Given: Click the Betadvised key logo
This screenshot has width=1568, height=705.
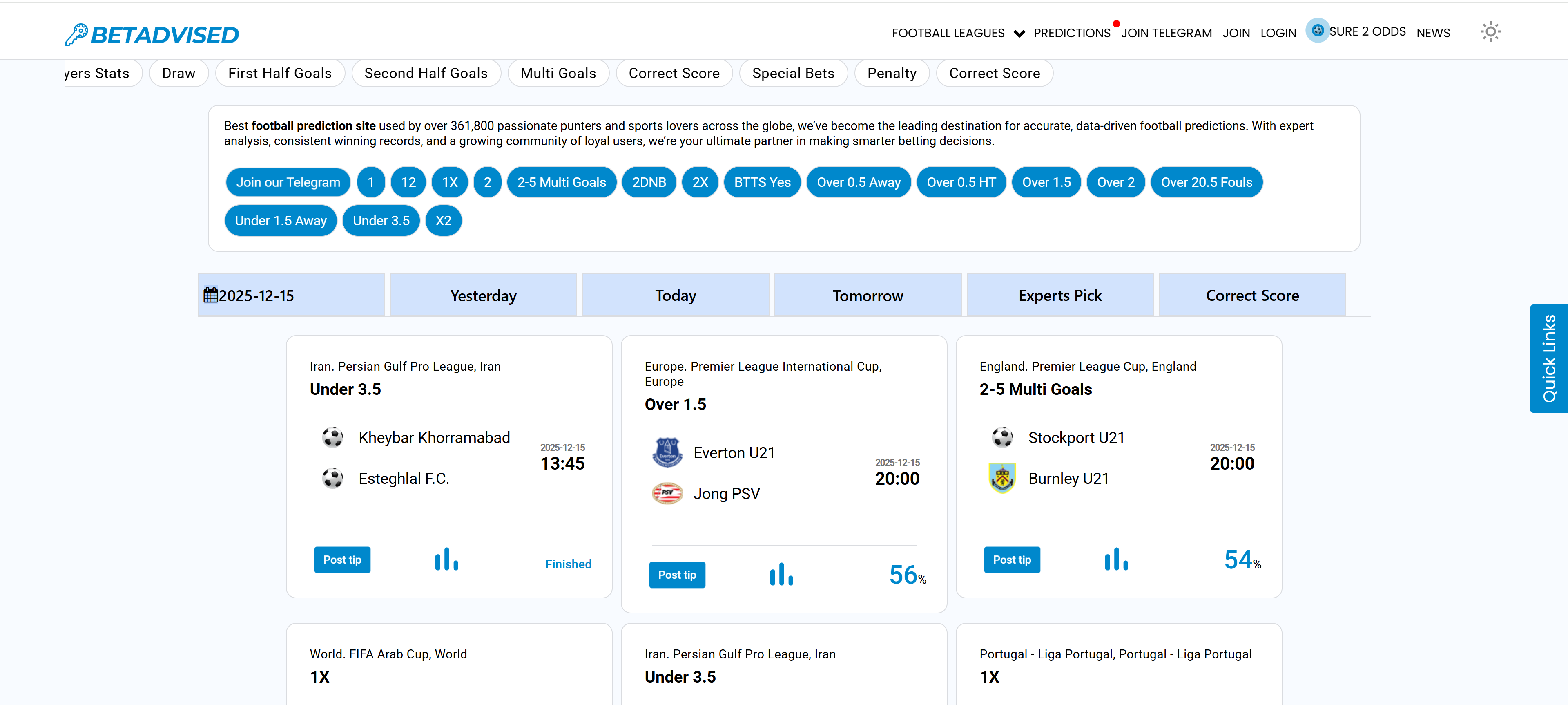Looking at the screenshot, I should click(76, 35).
